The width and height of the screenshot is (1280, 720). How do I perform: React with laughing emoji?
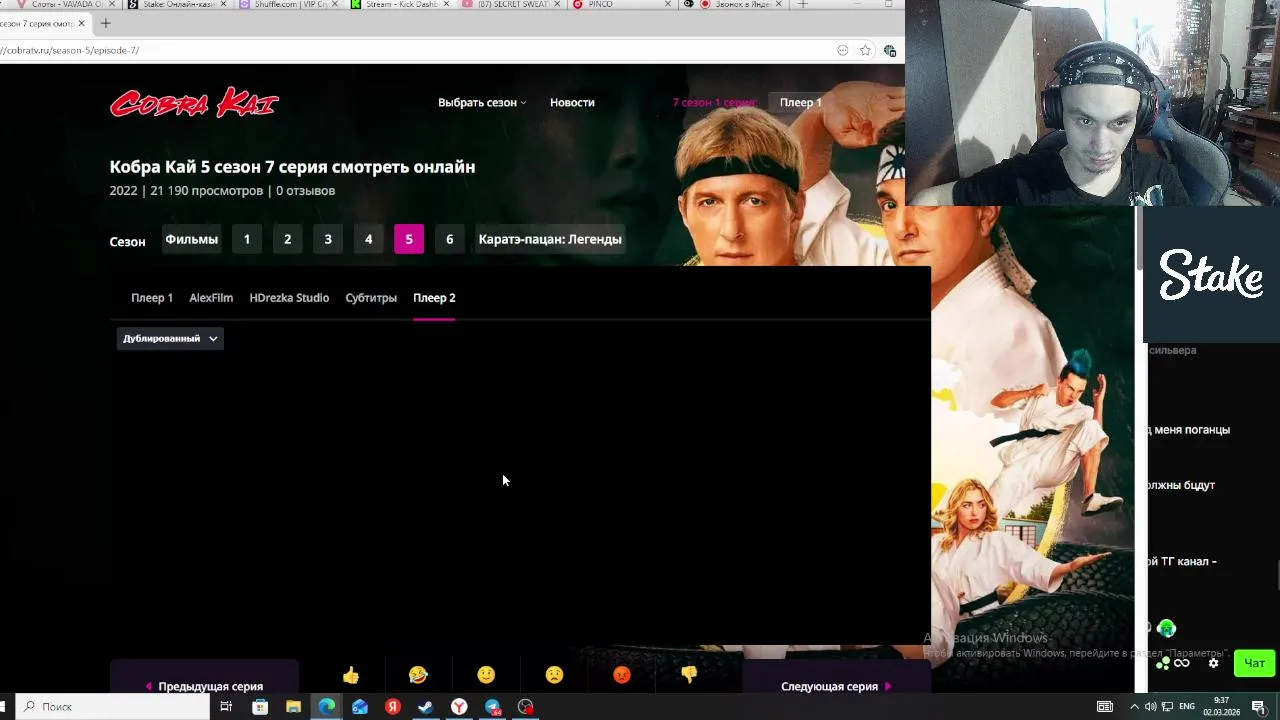pyautogui.click(x=418, y=675)
